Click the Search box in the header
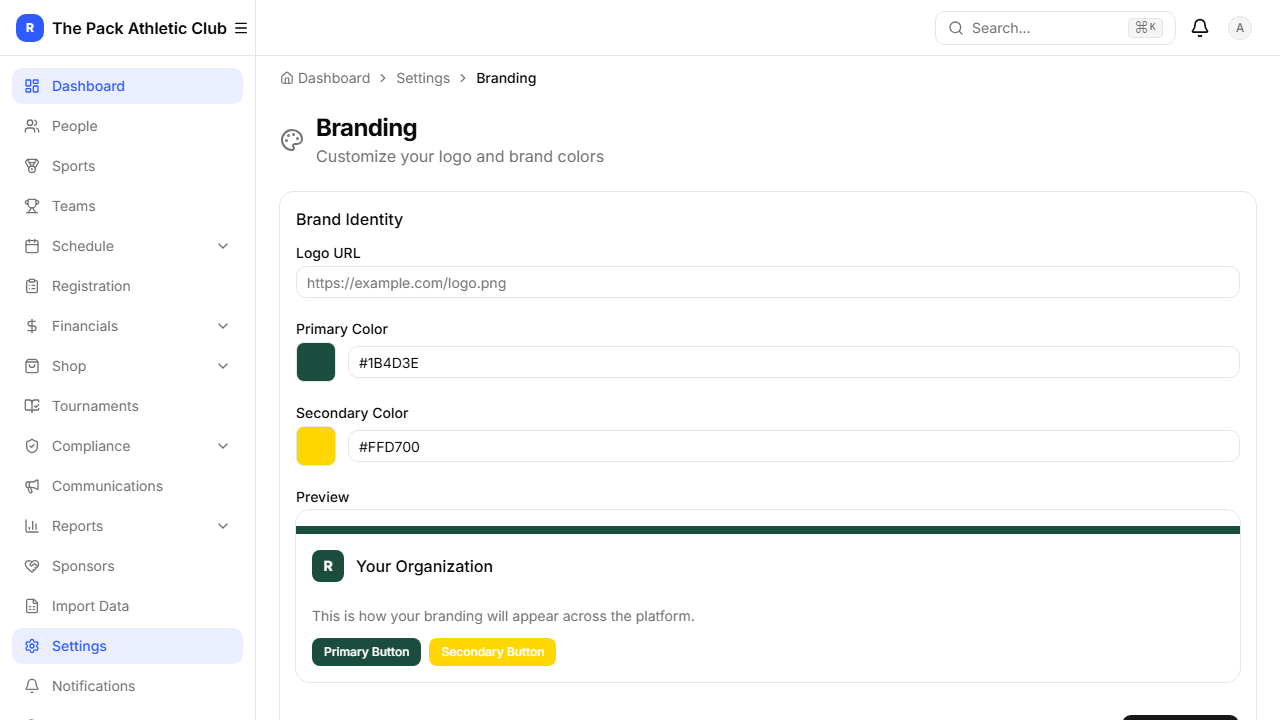Image resolution: width=1280 pixels, height=720 pixels. 1055,28
